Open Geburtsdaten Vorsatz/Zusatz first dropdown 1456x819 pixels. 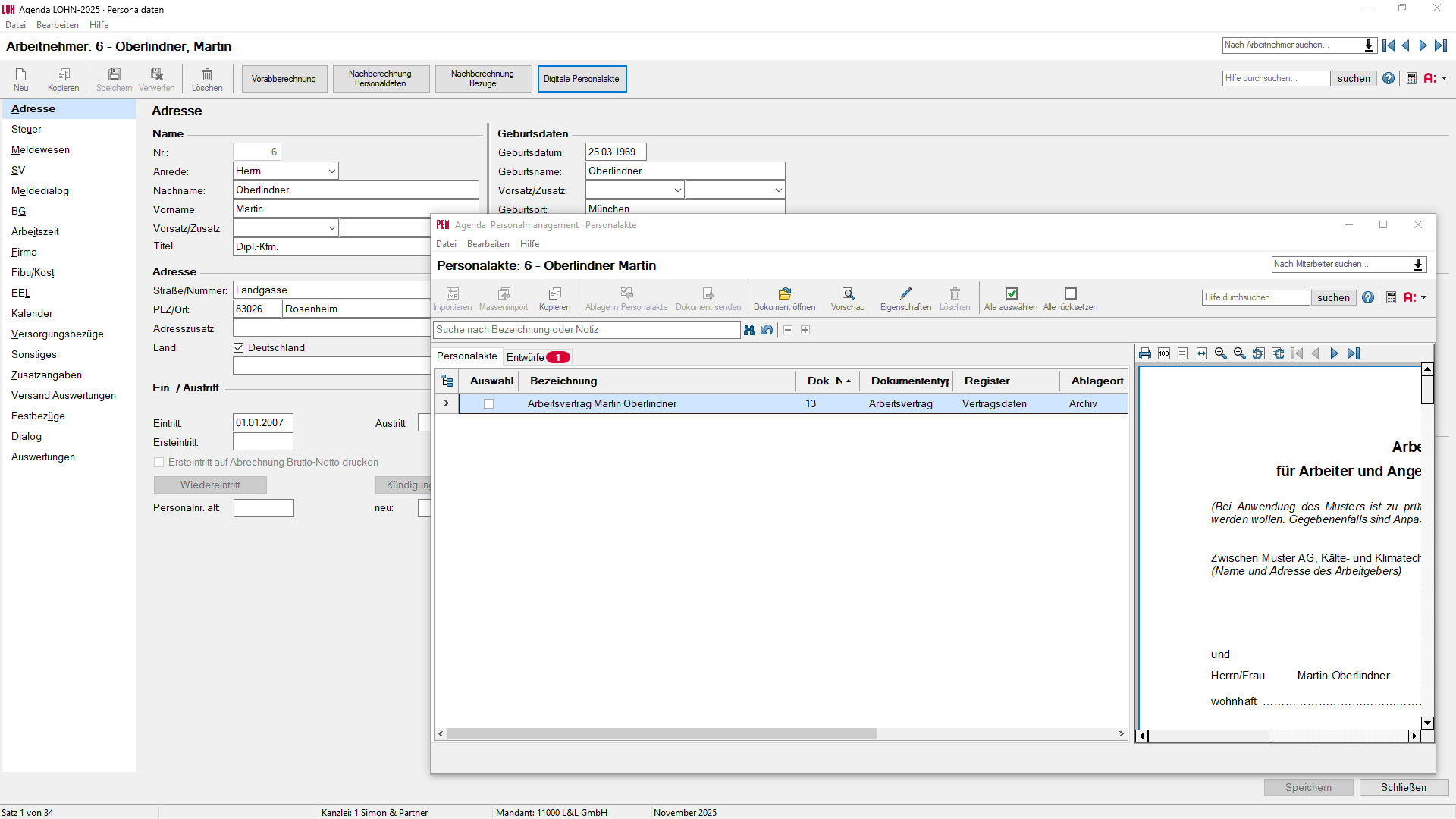click(x=677, y=190)
